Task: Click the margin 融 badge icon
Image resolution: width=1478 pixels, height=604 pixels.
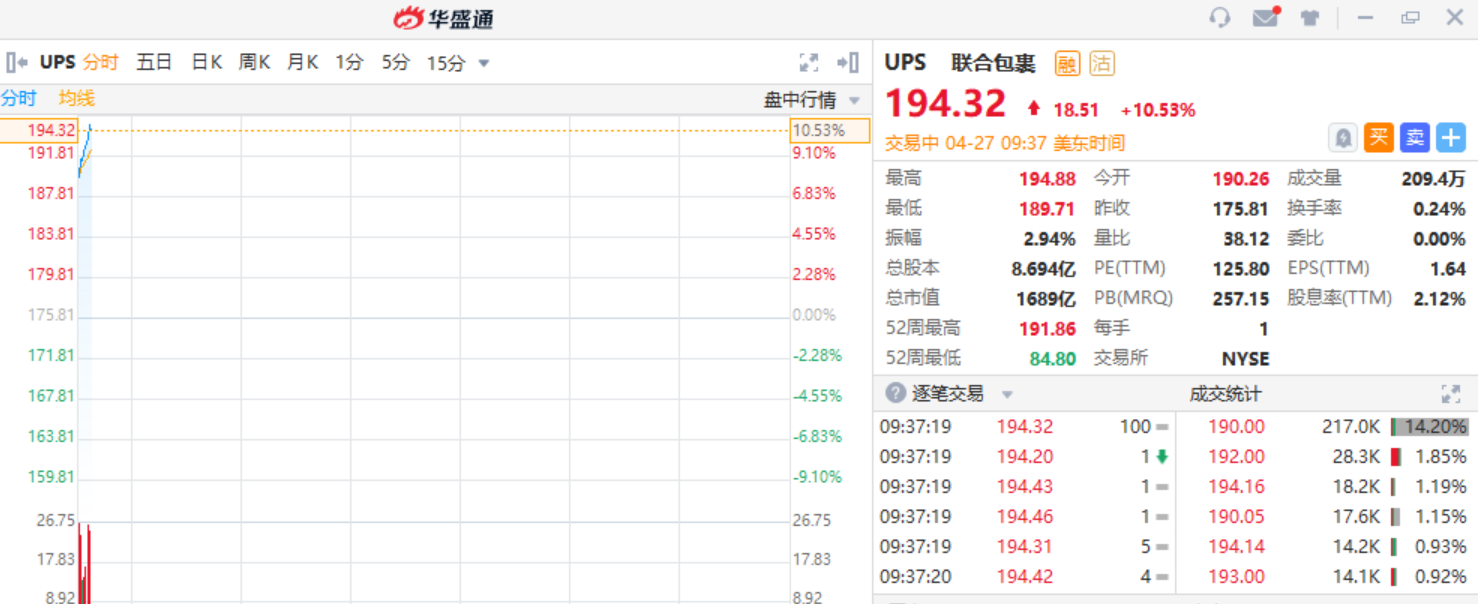Action: (1067, 64)
